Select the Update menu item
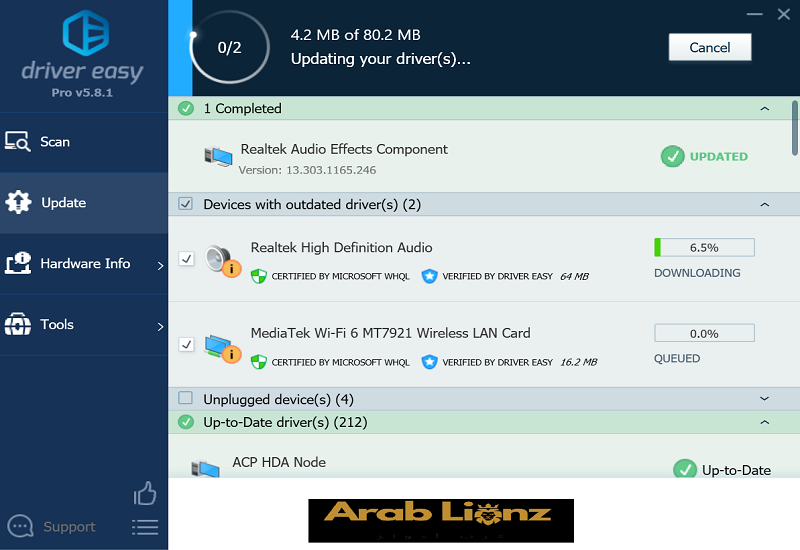This screenshot has height=550, width=800. tap(84, 203)
